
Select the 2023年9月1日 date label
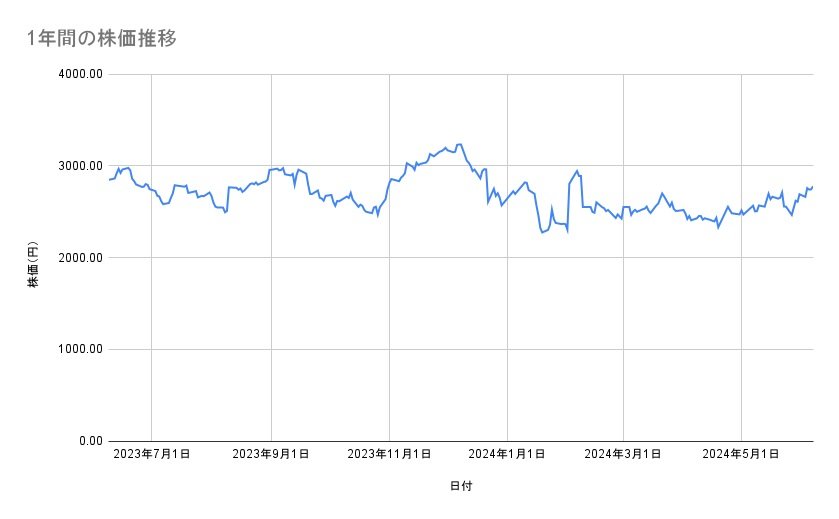[x=272, y=455]
